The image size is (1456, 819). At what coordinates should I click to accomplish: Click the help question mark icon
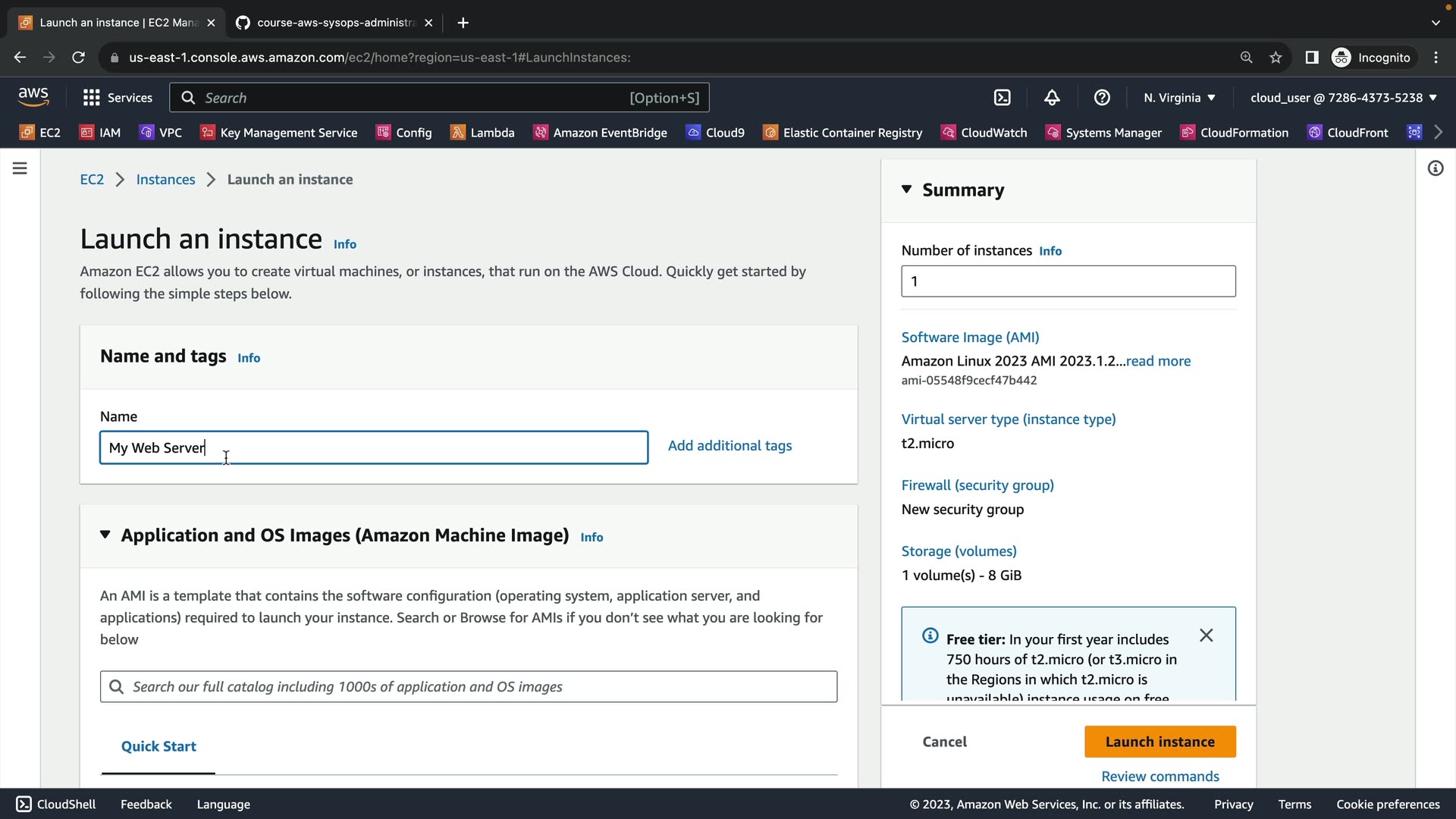tap(1102, 98)
